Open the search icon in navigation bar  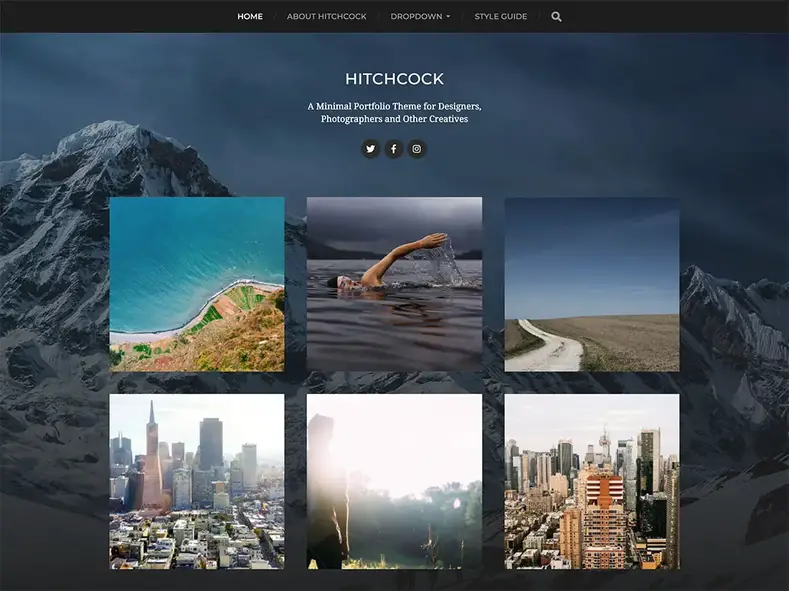pyautogui.click(x=556, y=17)
